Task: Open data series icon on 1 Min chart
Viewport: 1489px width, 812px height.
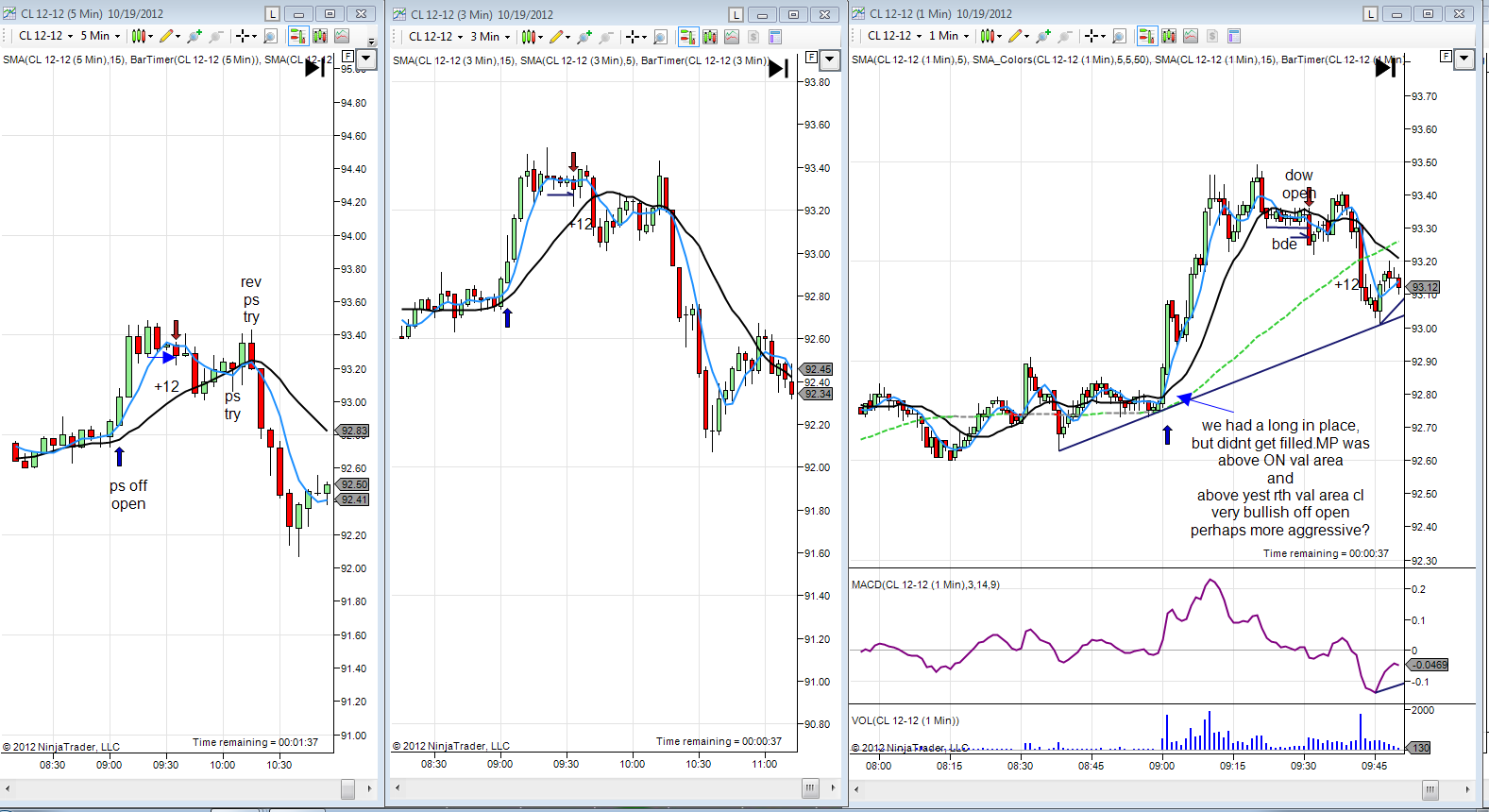Action: pos(1168,36)
